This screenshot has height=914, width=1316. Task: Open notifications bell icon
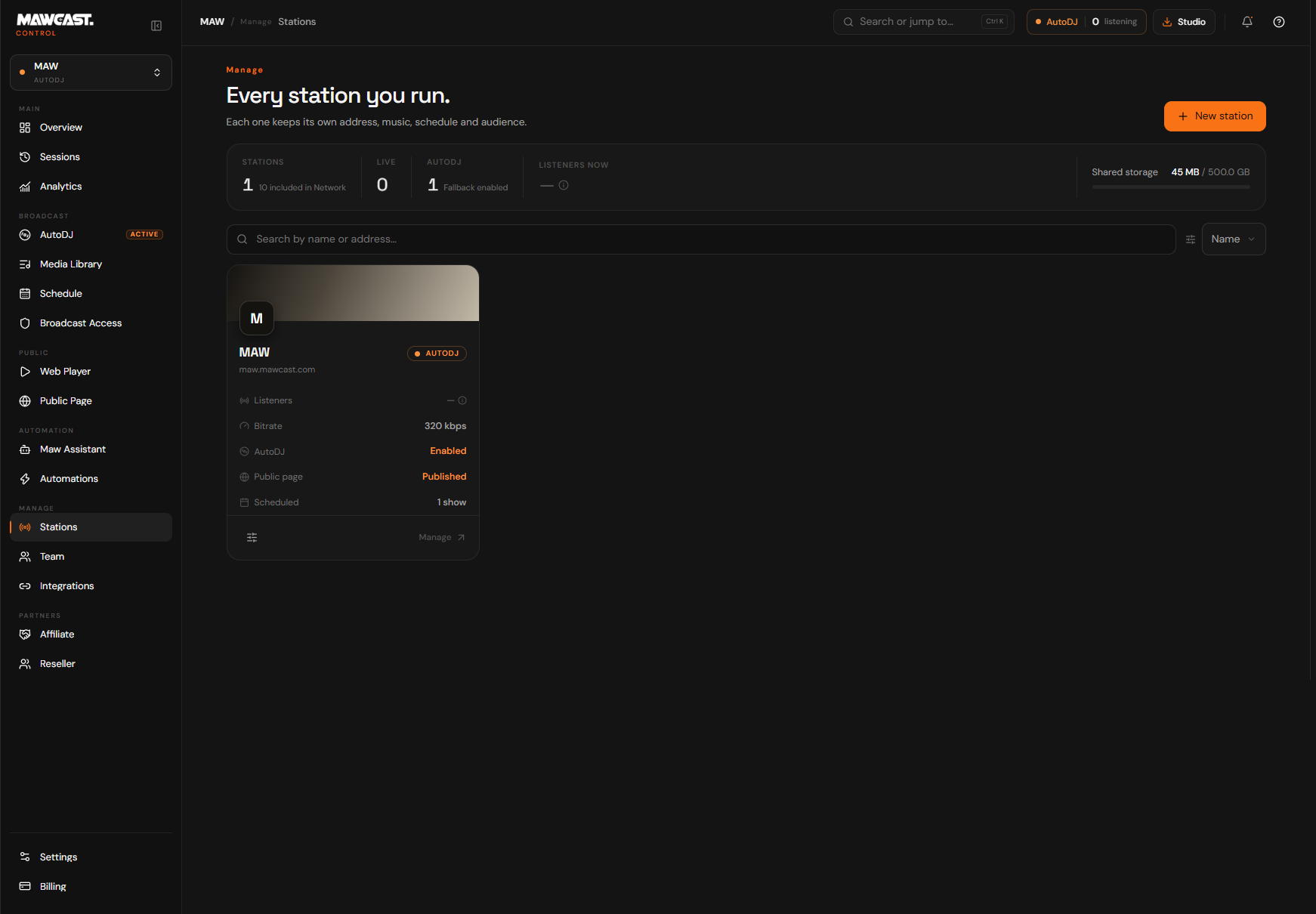point(1247,22)
